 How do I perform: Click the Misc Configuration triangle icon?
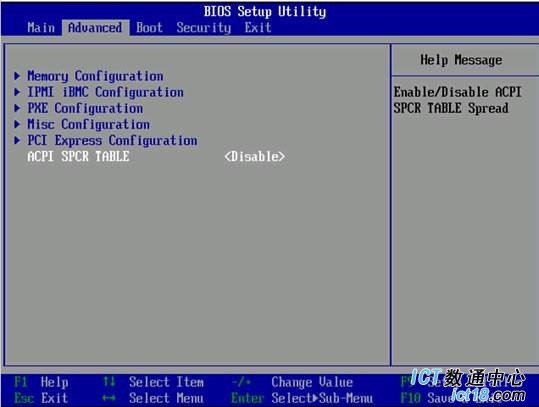tap(17, 124)
